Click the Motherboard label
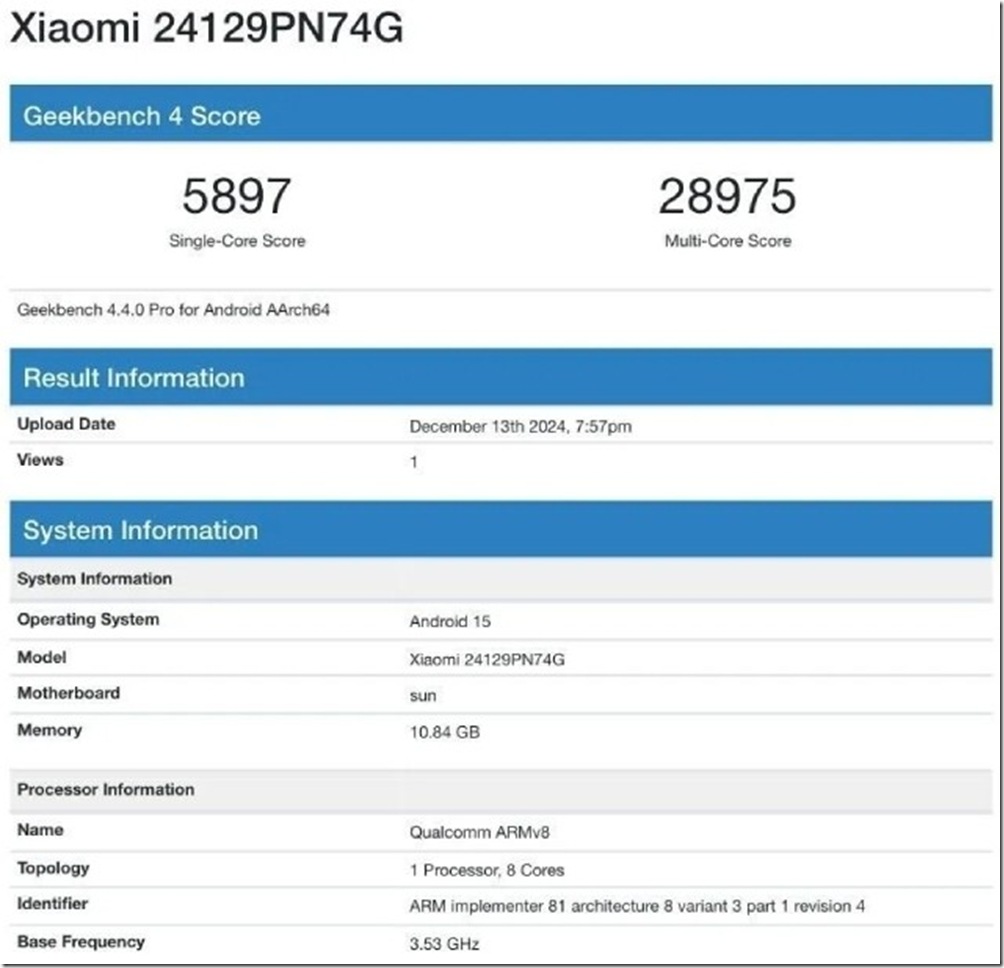This screenshot has width=1004, height=968. click(69, 693)
